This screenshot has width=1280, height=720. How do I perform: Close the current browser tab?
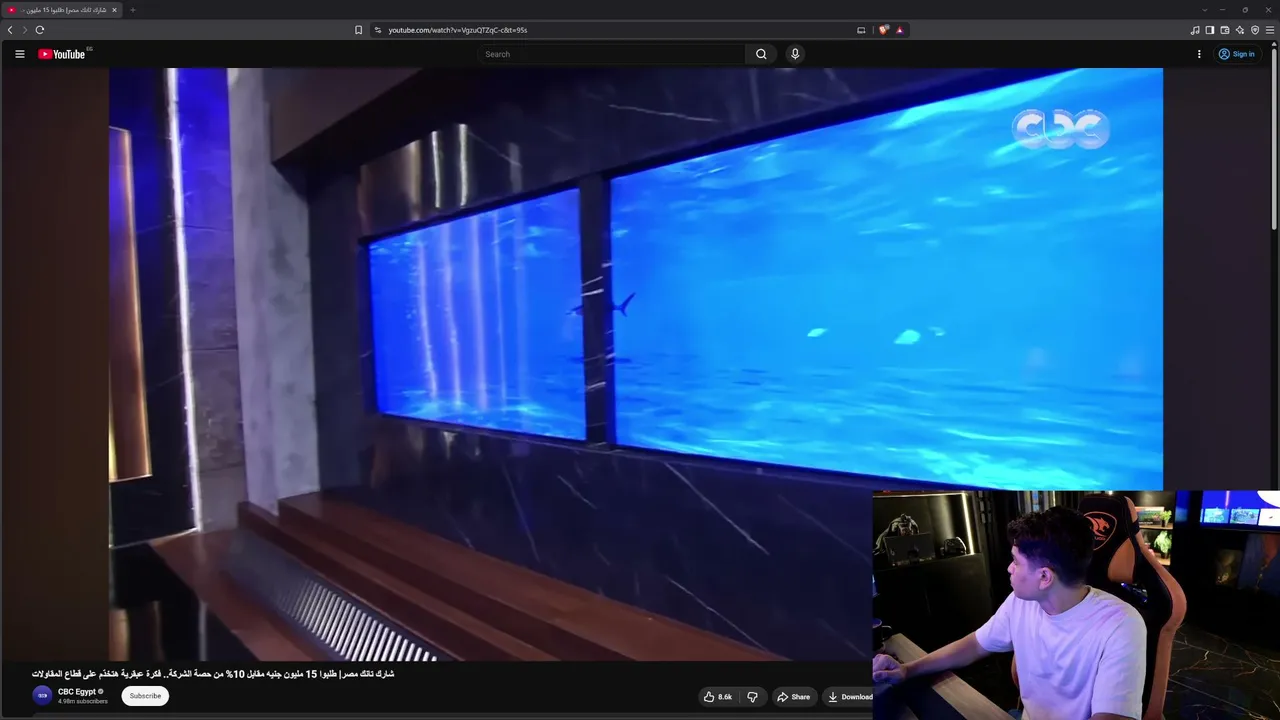click(114, 10)
